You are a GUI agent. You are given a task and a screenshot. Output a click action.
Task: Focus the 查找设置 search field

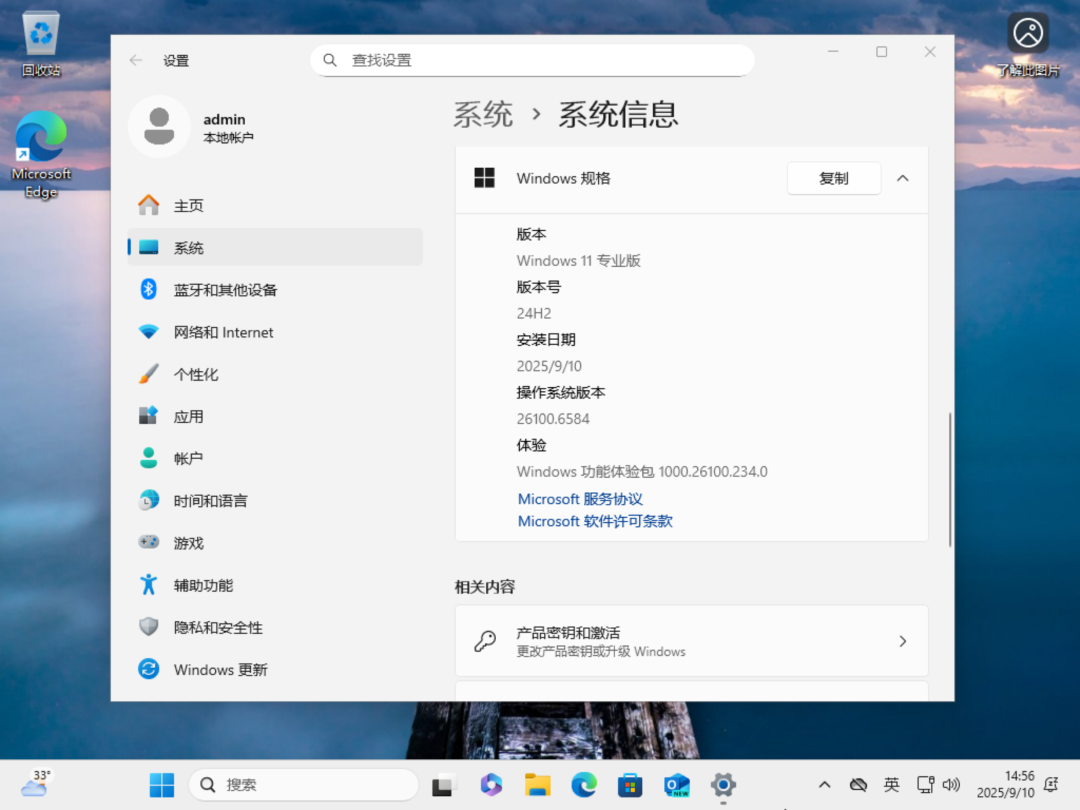(x=532, y=60)
